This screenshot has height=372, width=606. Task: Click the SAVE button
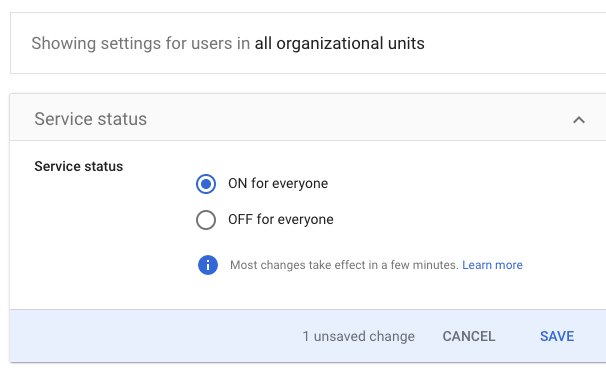pyautogui.click(x=557, y=336)
